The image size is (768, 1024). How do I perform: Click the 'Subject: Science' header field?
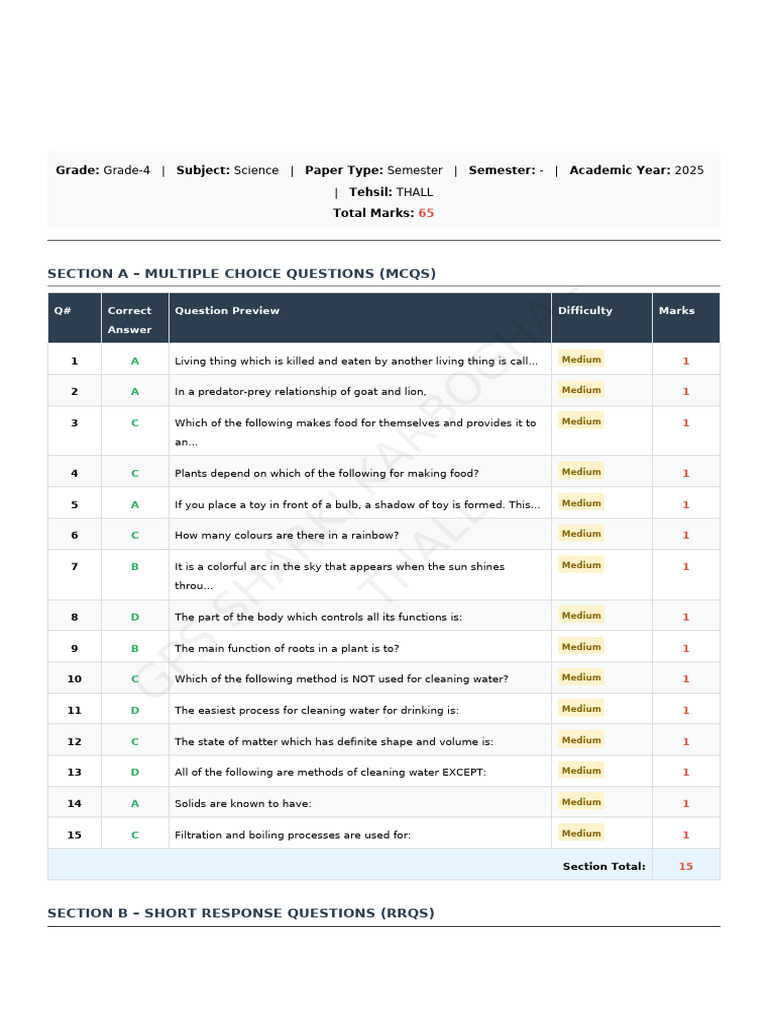[227, 170]
